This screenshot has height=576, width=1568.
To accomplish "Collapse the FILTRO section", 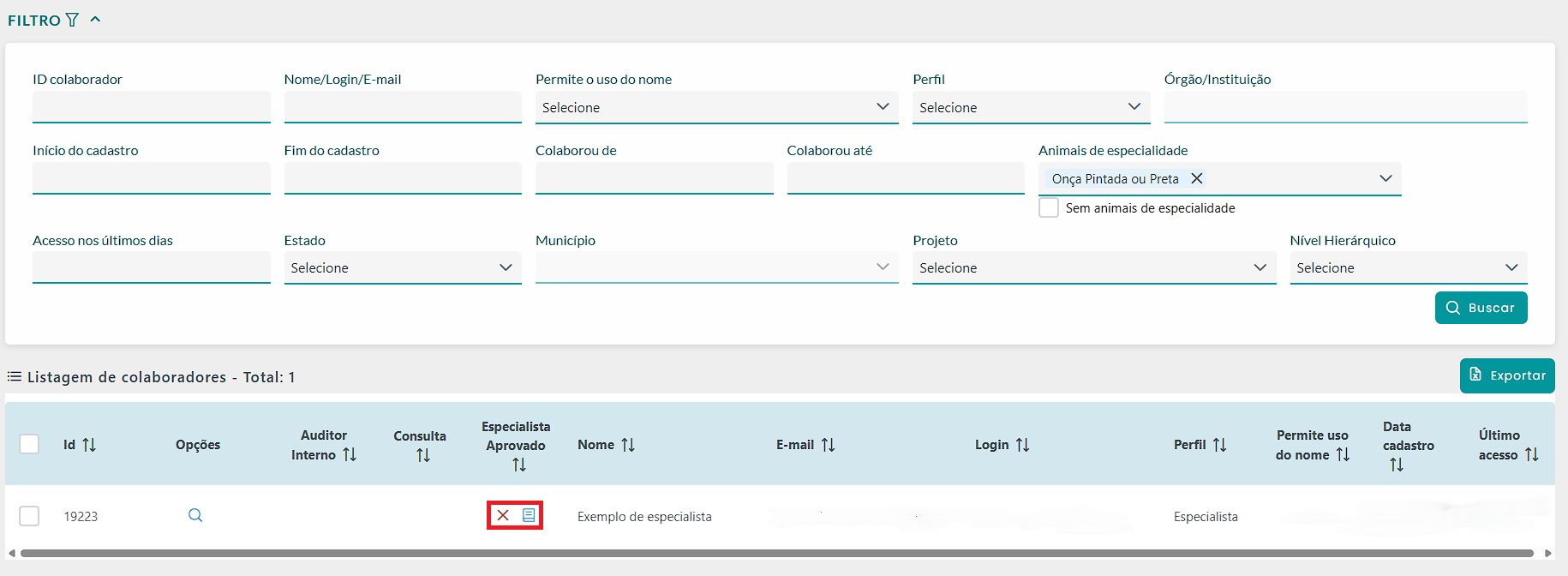I will tap(95, 20).
